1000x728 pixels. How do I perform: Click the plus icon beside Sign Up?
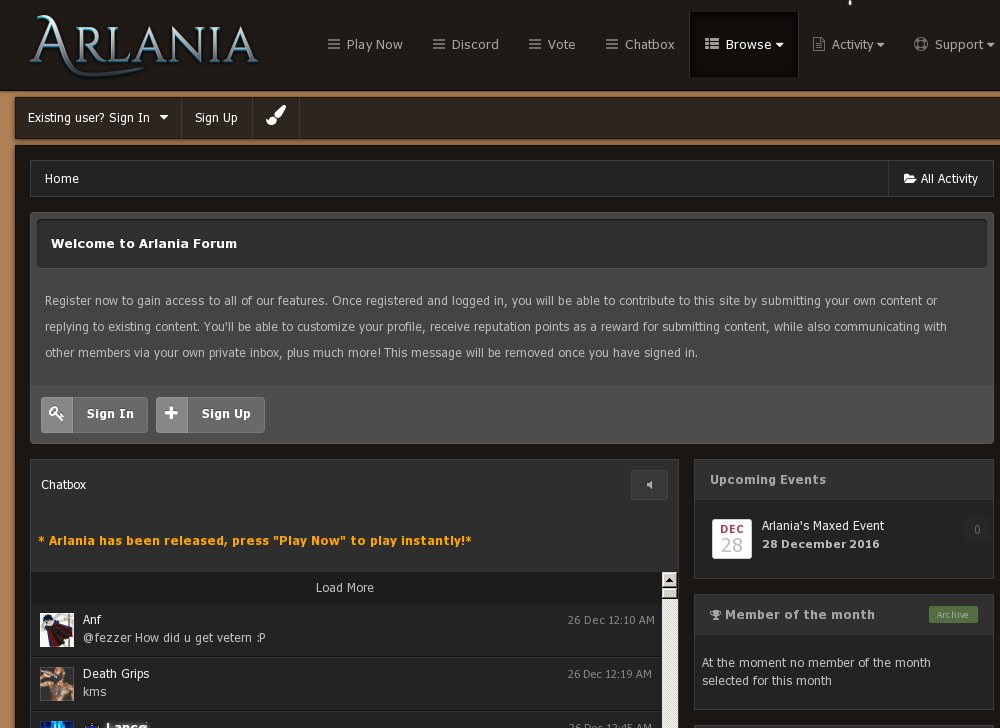172,414
